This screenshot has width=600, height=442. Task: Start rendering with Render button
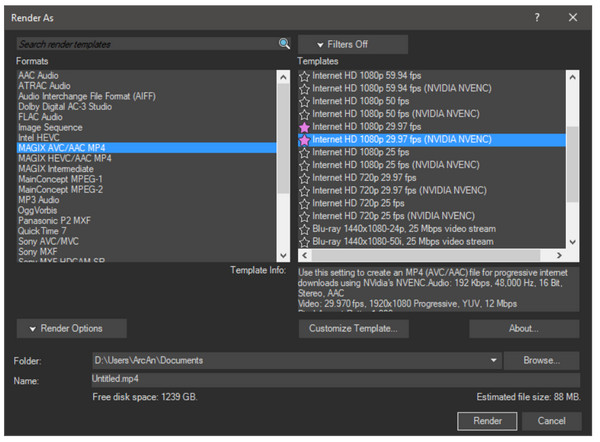(x=487, y=421)
